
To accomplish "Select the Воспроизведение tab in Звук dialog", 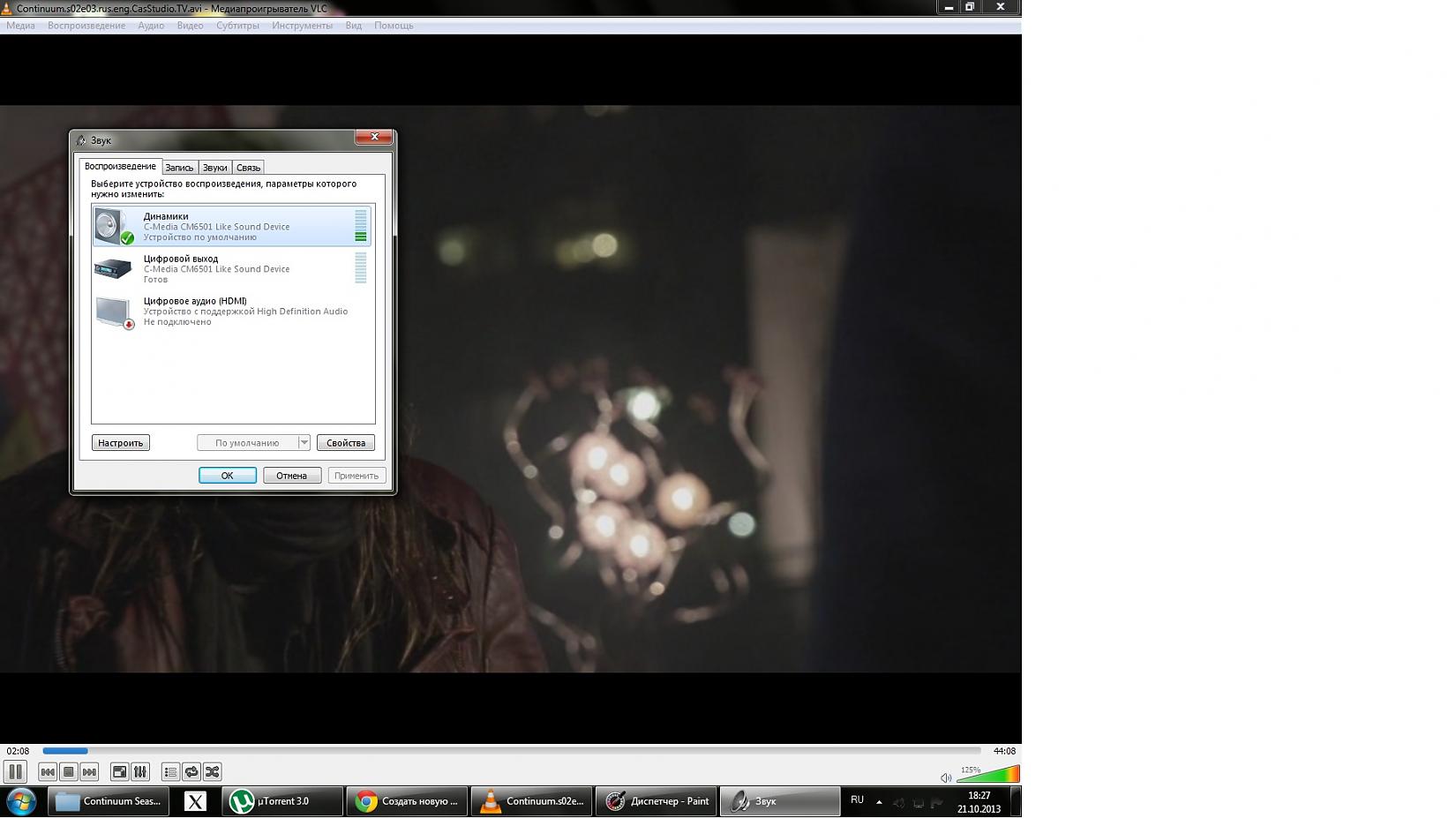I will 120,166.
